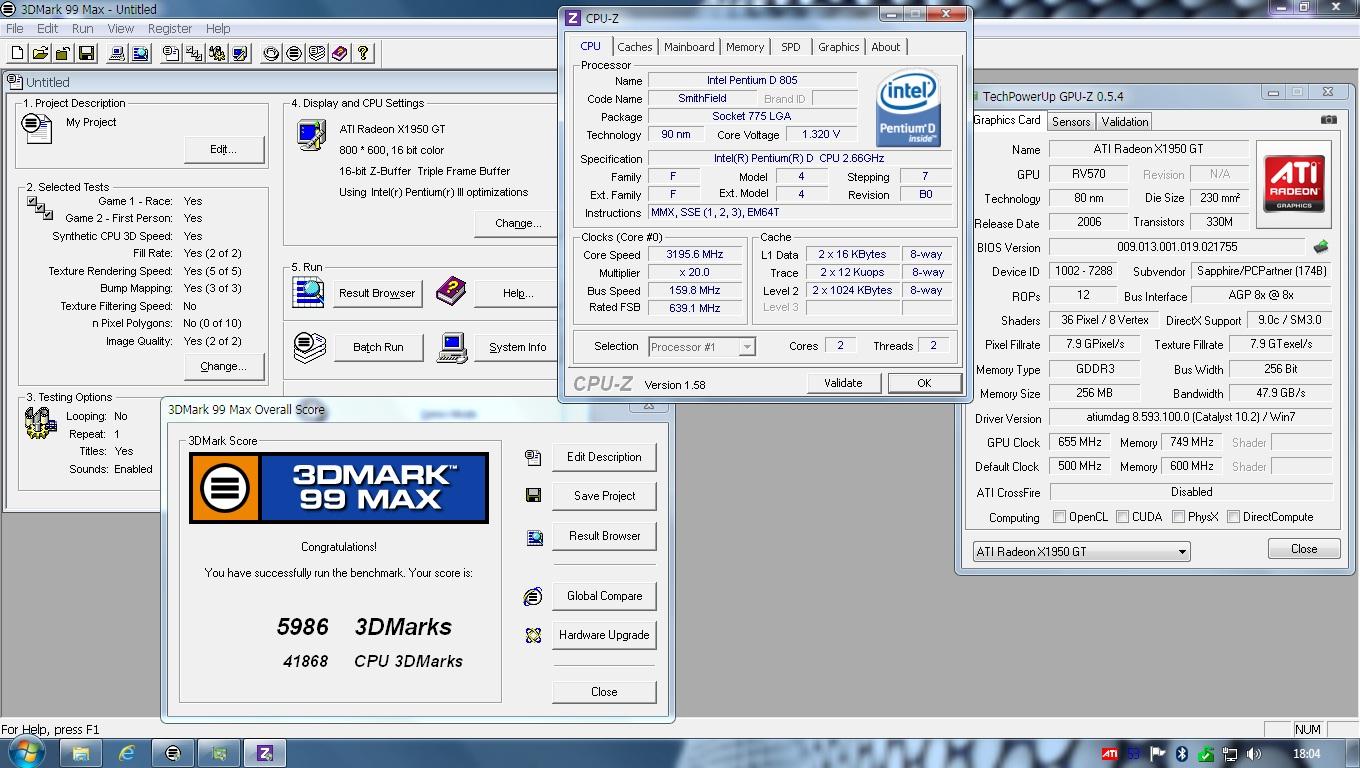
Task: Click the Display settings monitor toolbar icon
Action: pos(241,53)
